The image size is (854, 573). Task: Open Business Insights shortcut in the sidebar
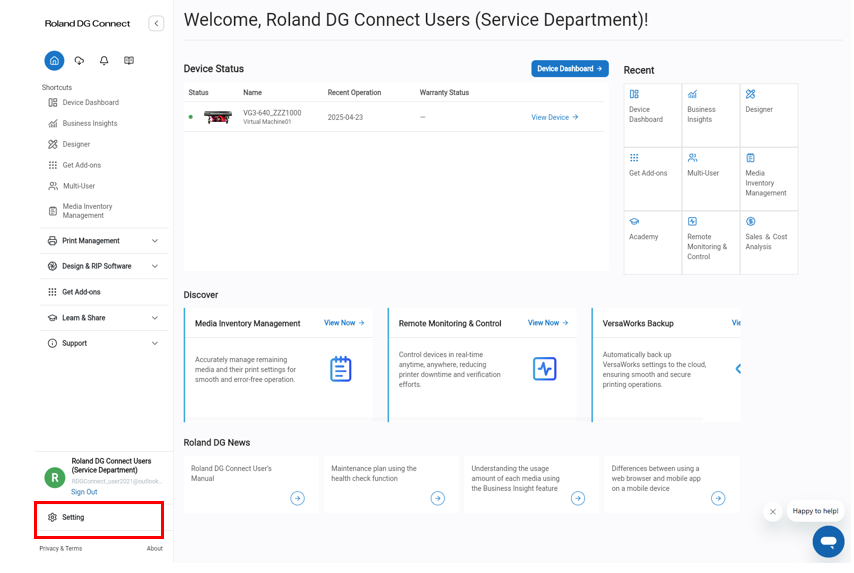click(83, 123)
